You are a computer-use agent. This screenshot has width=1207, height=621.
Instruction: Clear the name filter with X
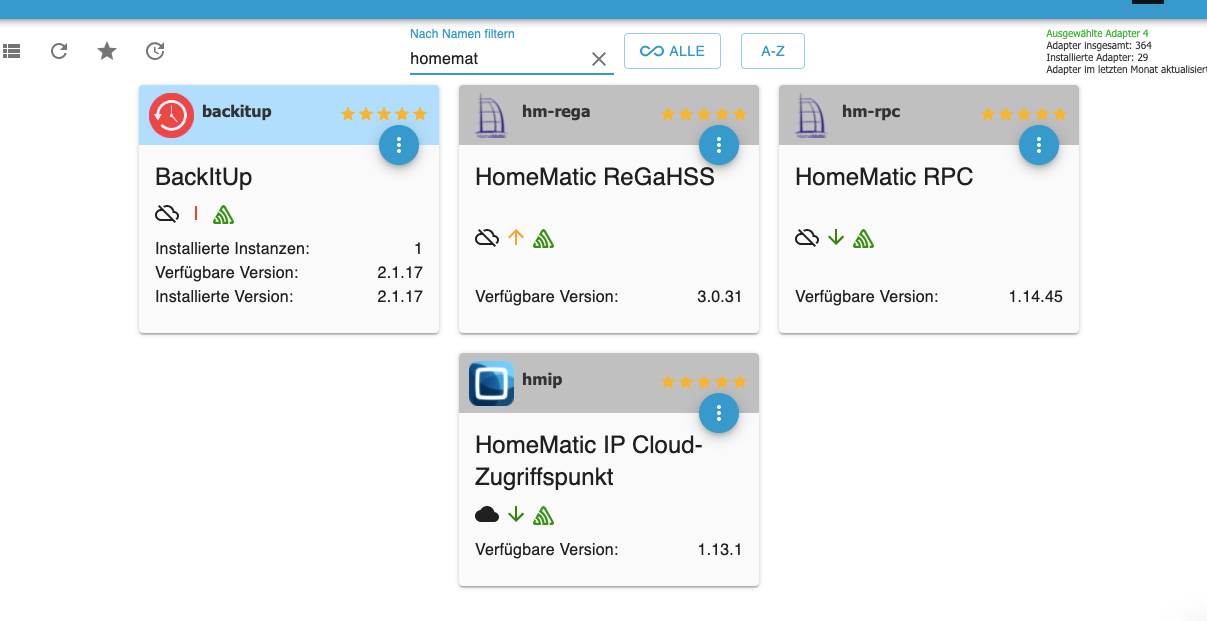(599, 59)
